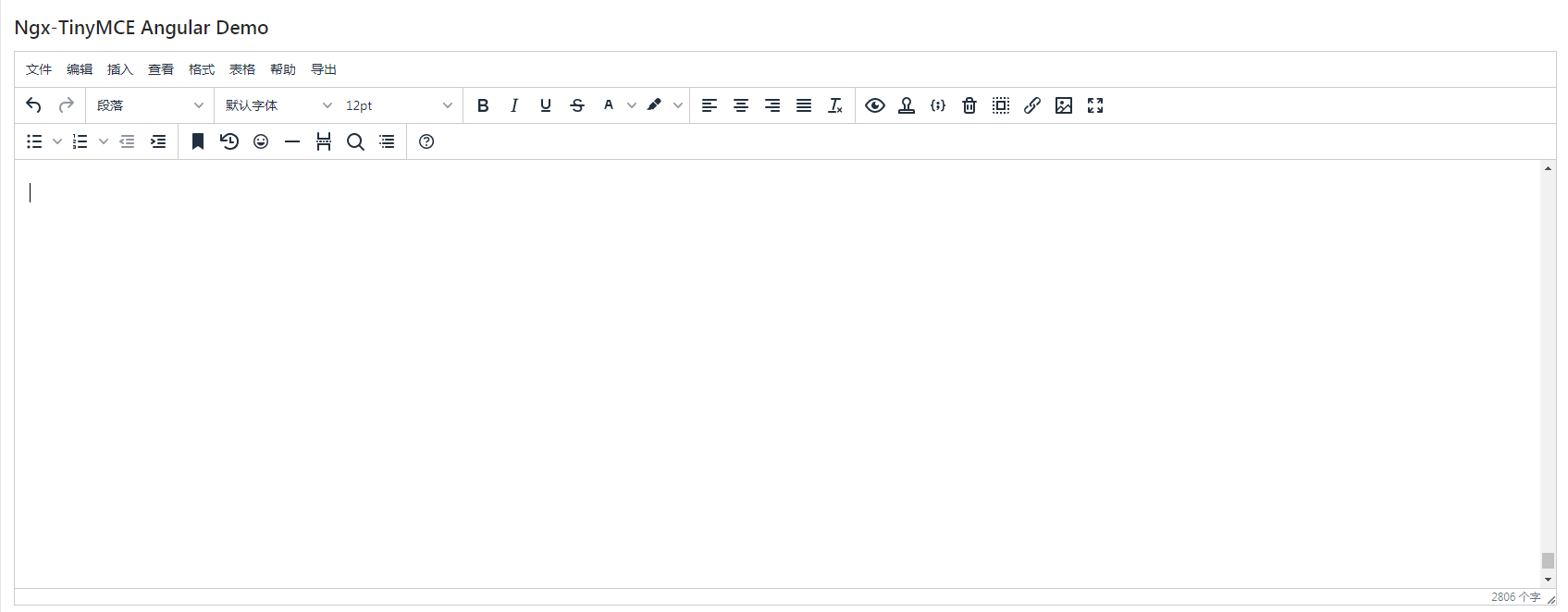Open the 格式 menu

(x=202, y=69)
